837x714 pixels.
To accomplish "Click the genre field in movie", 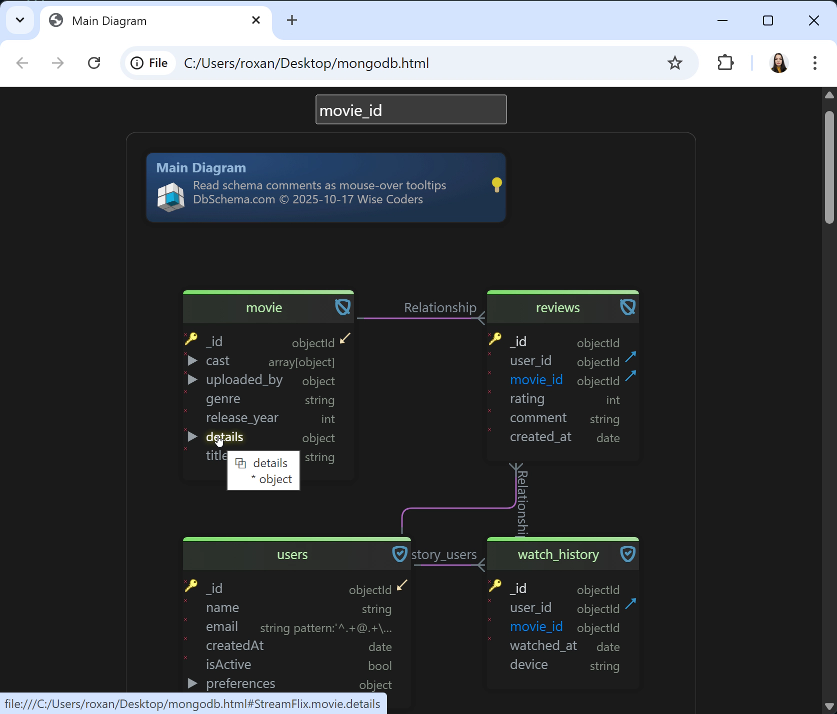I will point(223,399).
